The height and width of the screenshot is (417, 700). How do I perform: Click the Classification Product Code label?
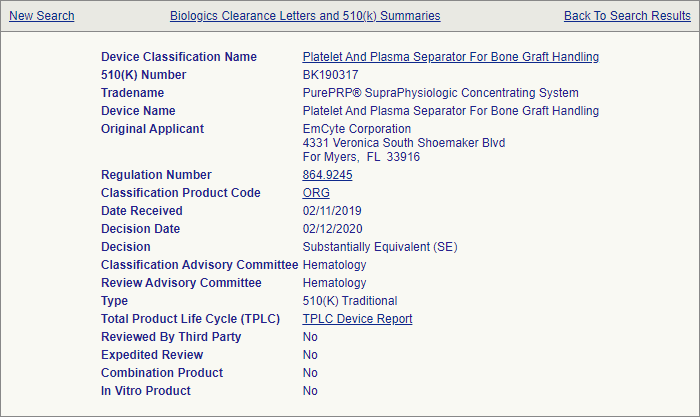(x=181, y=193)
